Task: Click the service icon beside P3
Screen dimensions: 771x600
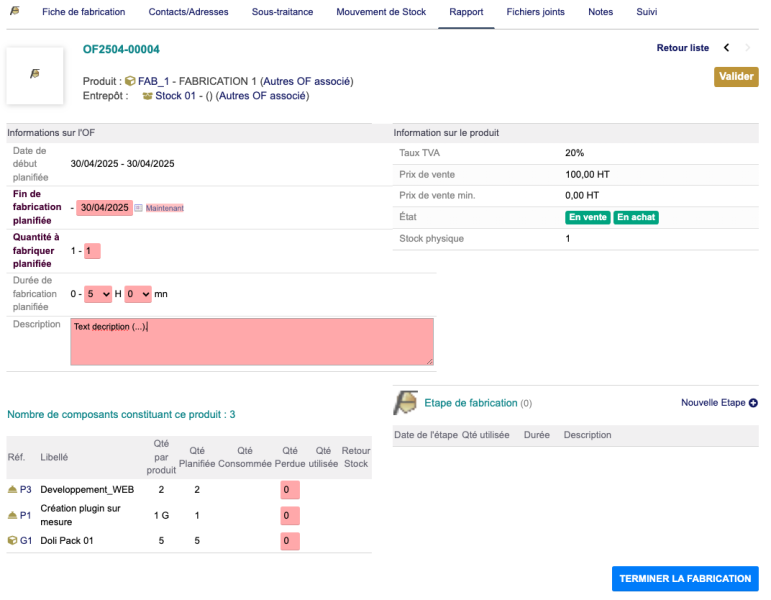Action: click(x=12, y=490)
